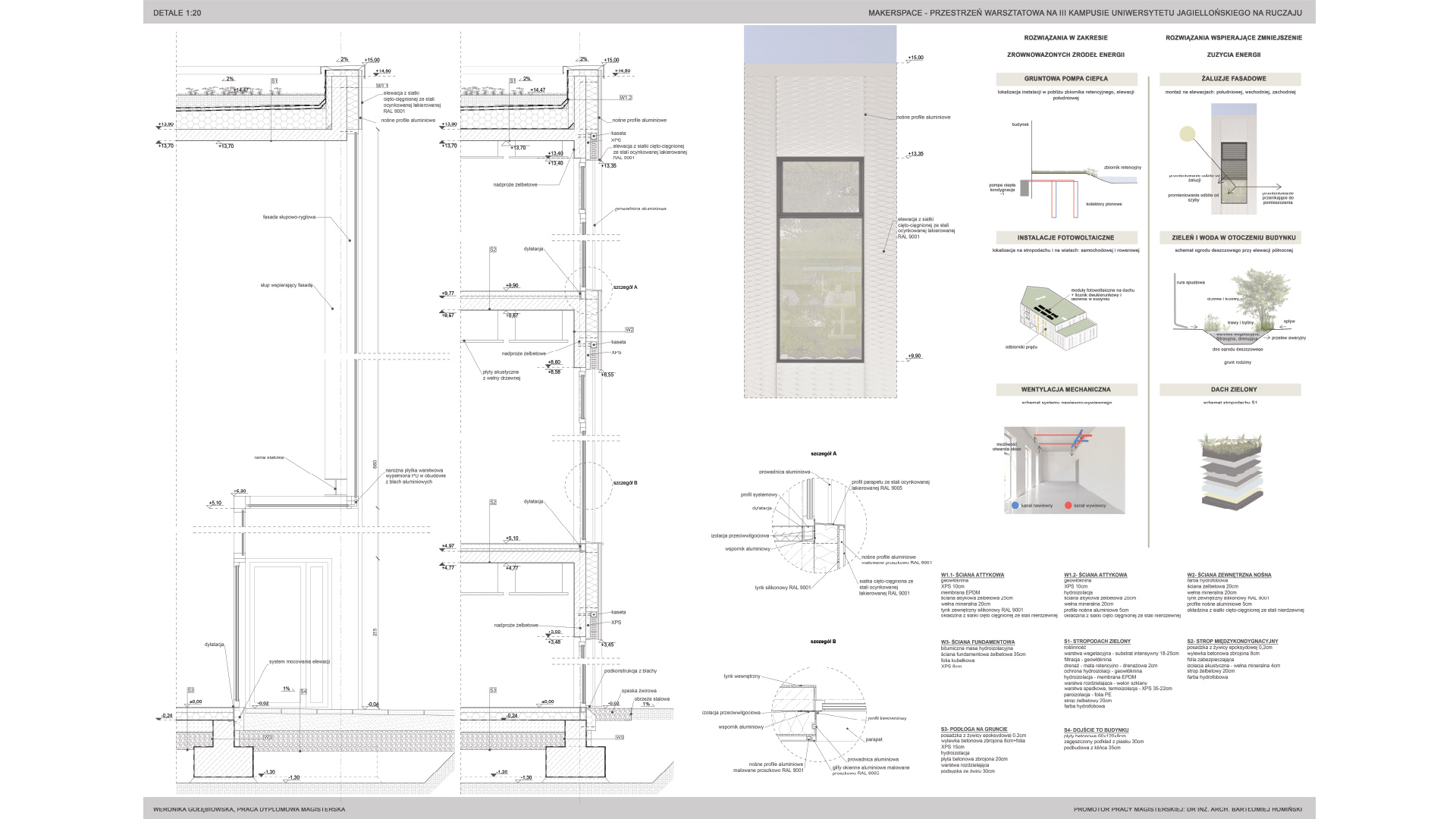This screenshot has width=1456, height=819.
Task: Click the 'INSTALACJE FOTOWOLTAICZNE' heading bar
Action: click(1065, 237)
